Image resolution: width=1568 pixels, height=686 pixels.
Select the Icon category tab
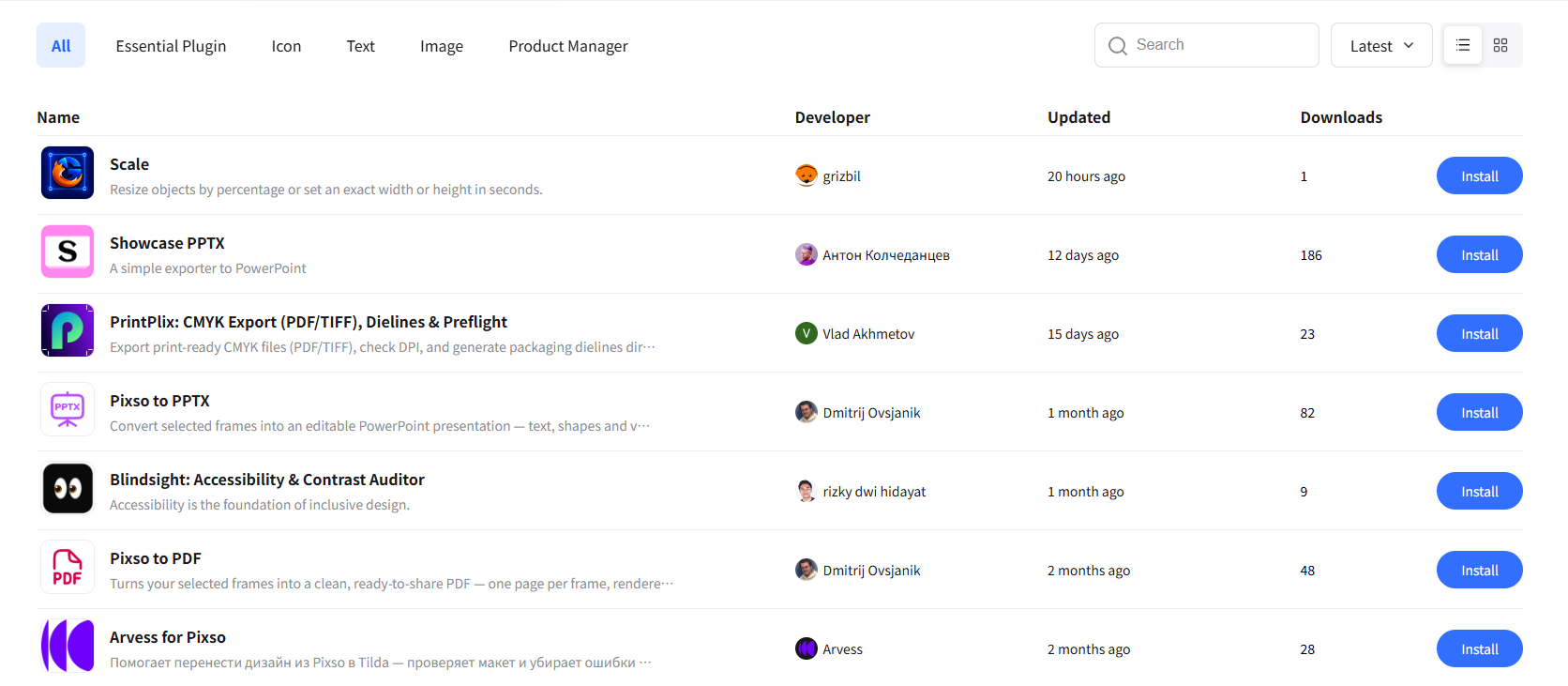tap(286, 46)
